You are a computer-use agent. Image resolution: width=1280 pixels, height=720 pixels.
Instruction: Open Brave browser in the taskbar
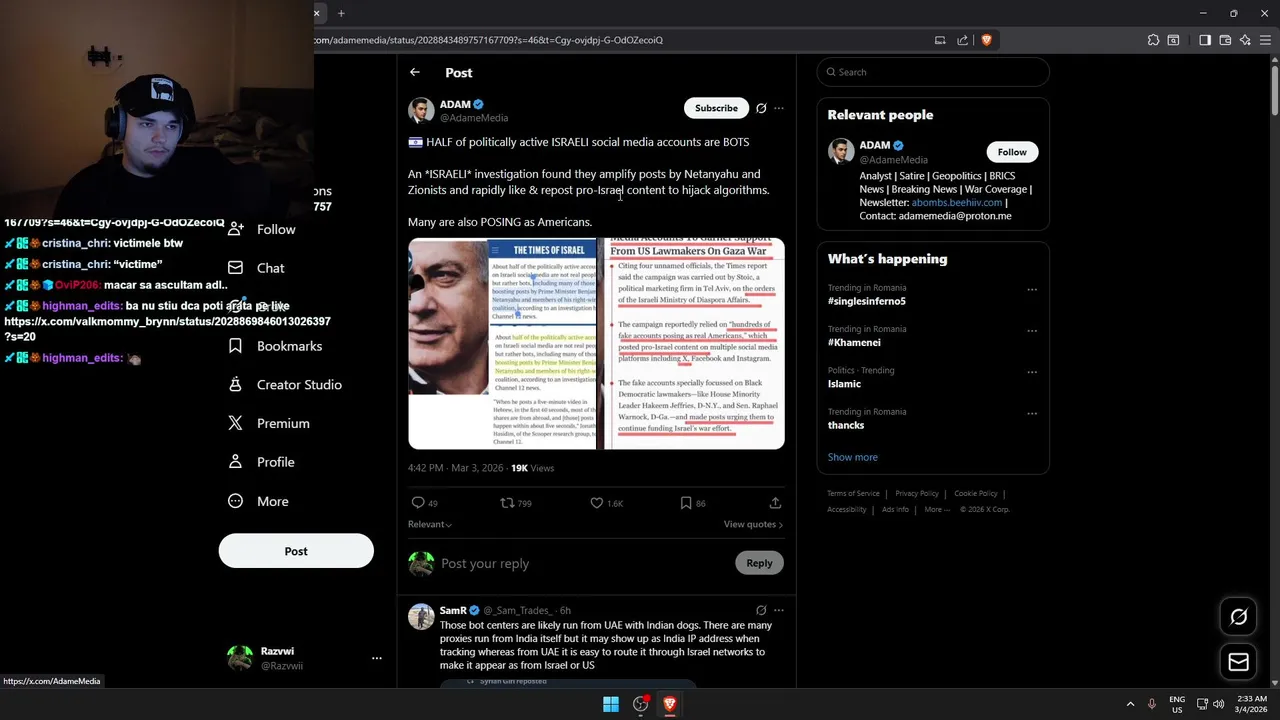(670, 704)
